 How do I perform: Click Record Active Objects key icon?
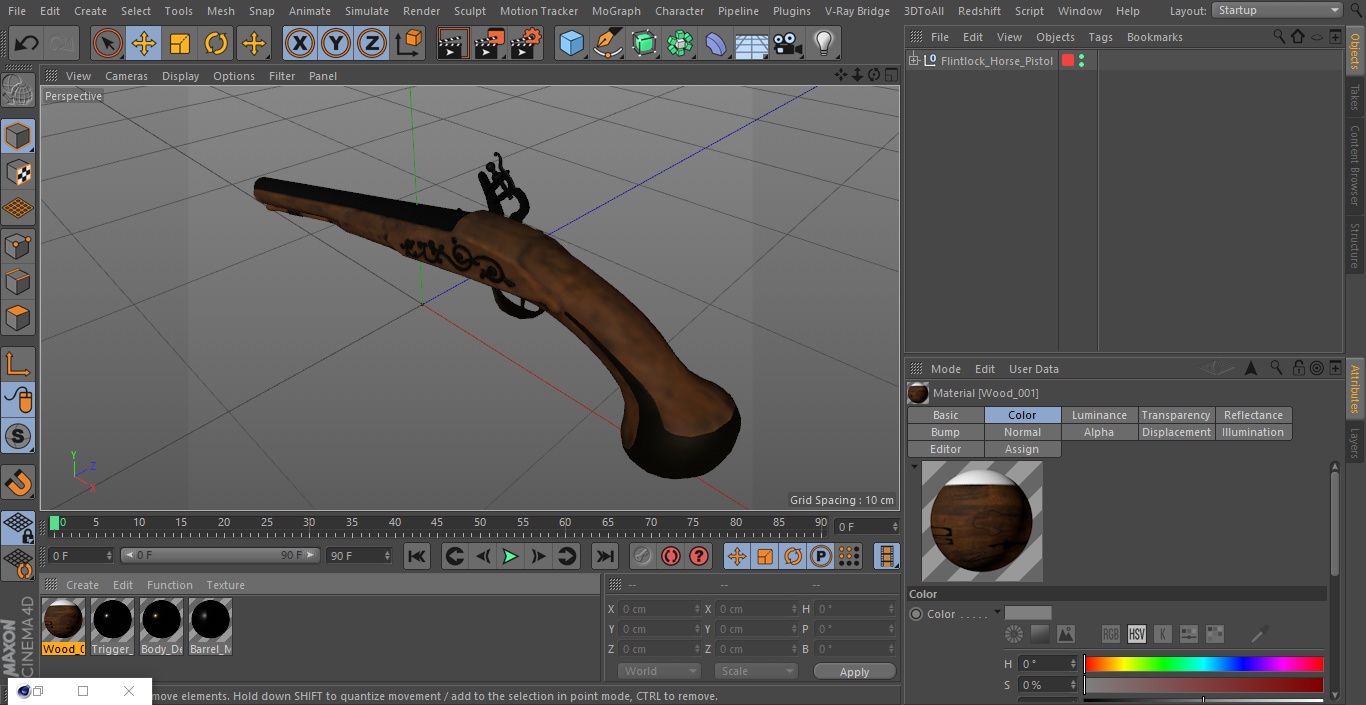pyautogui.click(x=643, y=556)
